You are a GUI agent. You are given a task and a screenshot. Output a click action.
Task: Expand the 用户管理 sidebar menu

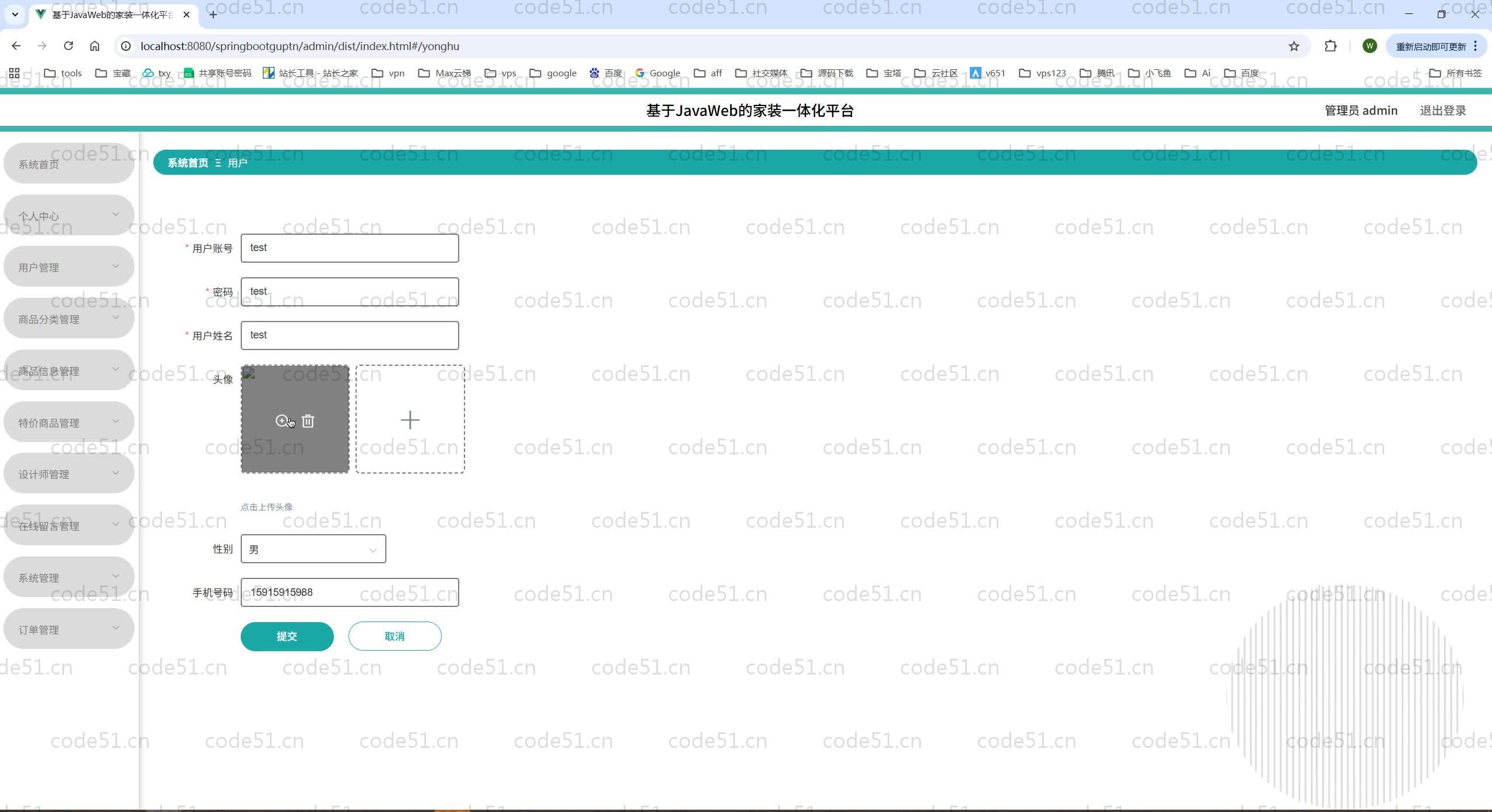click(69, 267)
